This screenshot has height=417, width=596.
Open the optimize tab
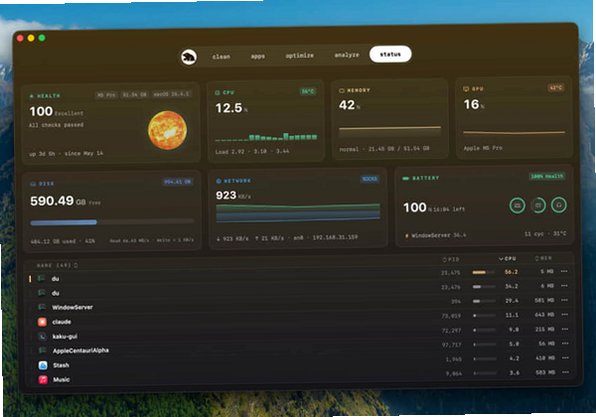click(300, 55)
